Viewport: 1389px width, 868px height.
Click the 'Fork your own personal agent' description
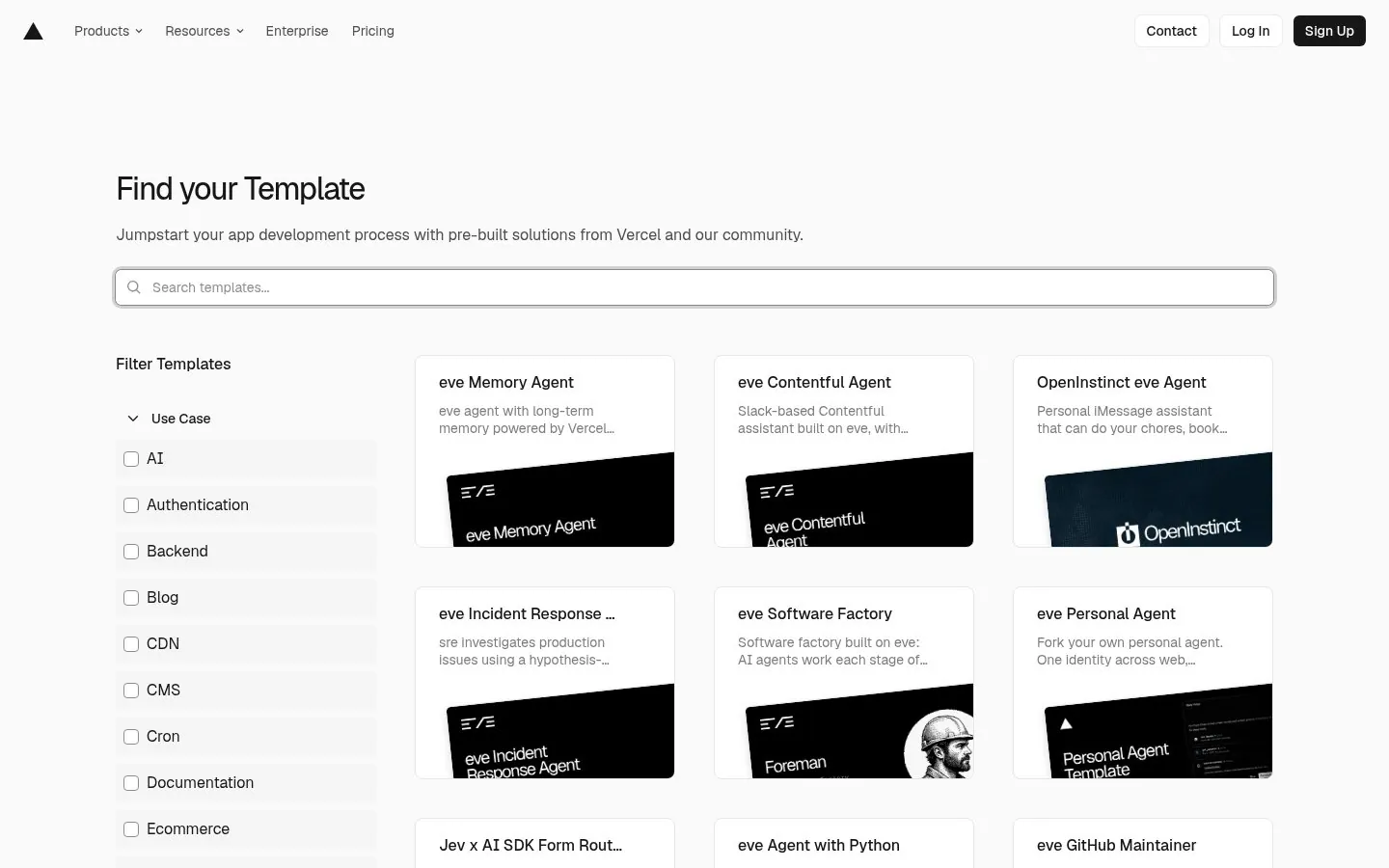(1130, 651)
